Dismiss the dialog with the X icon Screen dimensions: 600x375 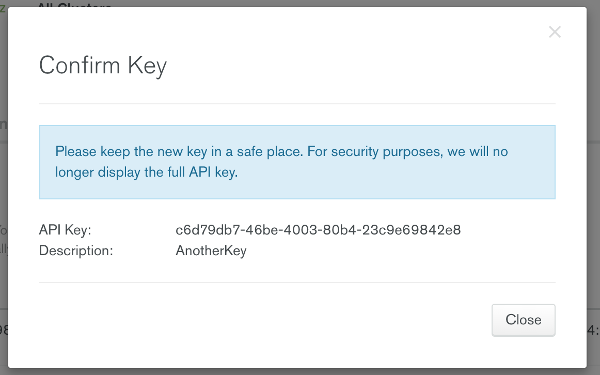pos(554,32)
